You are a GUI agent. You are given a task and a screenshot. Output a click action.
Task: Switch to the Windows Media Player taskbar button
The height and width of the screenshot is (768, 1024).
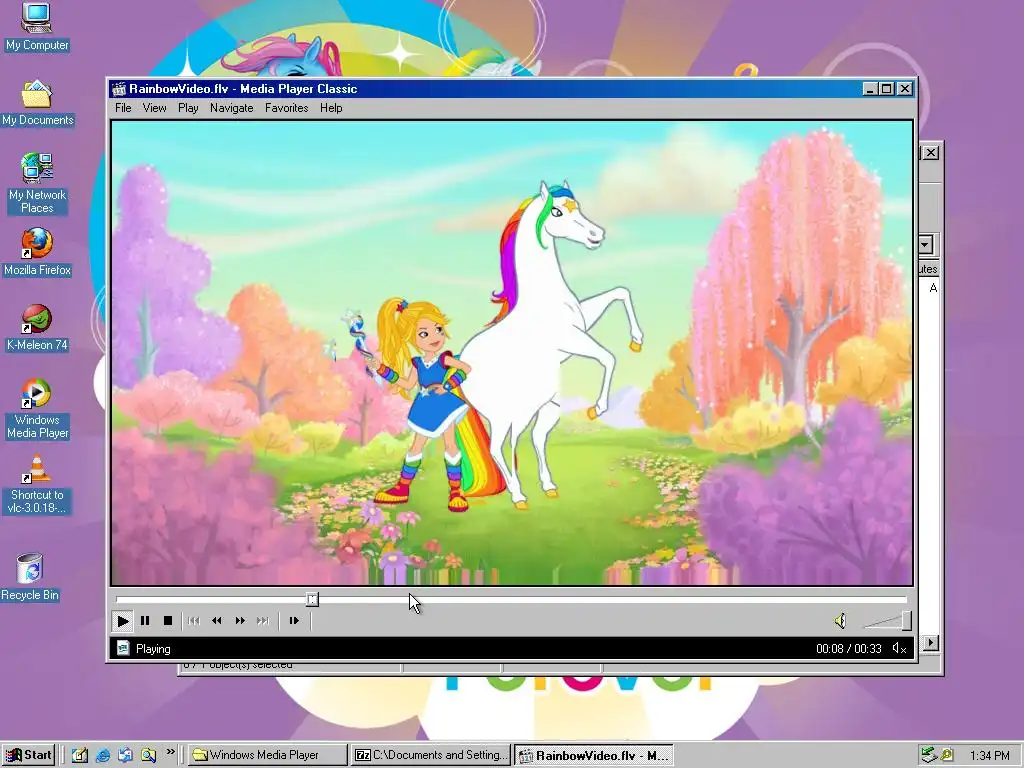pyautogui.click(x=268, y=755)
